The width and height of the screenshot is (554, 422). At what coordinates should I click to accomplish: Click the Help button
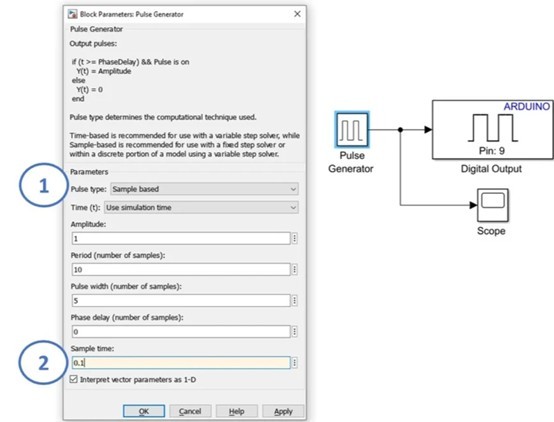coord(236,411)
